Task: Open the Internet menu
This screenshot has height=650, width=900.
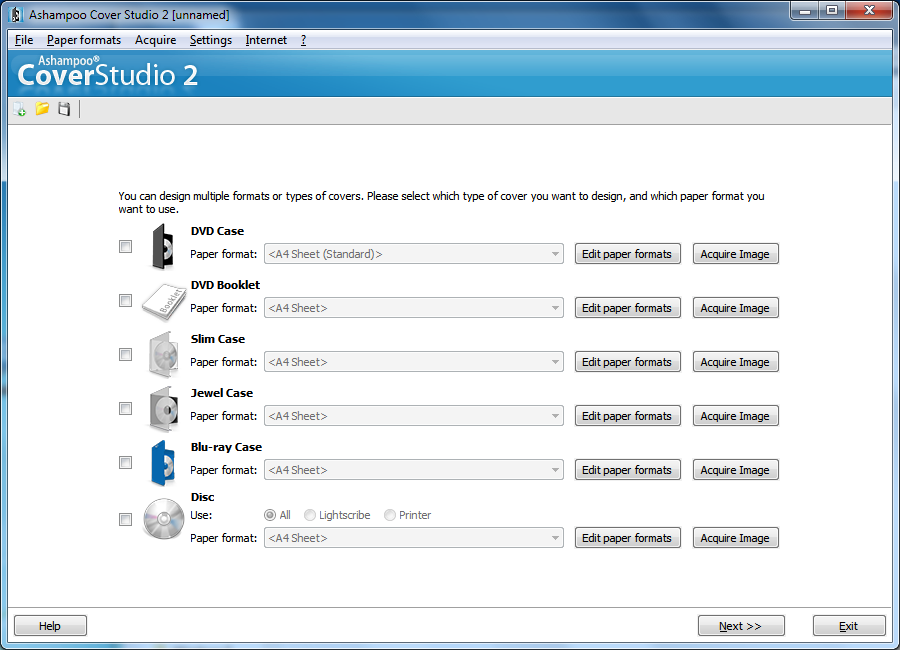Action: click(x=266, y=40)
